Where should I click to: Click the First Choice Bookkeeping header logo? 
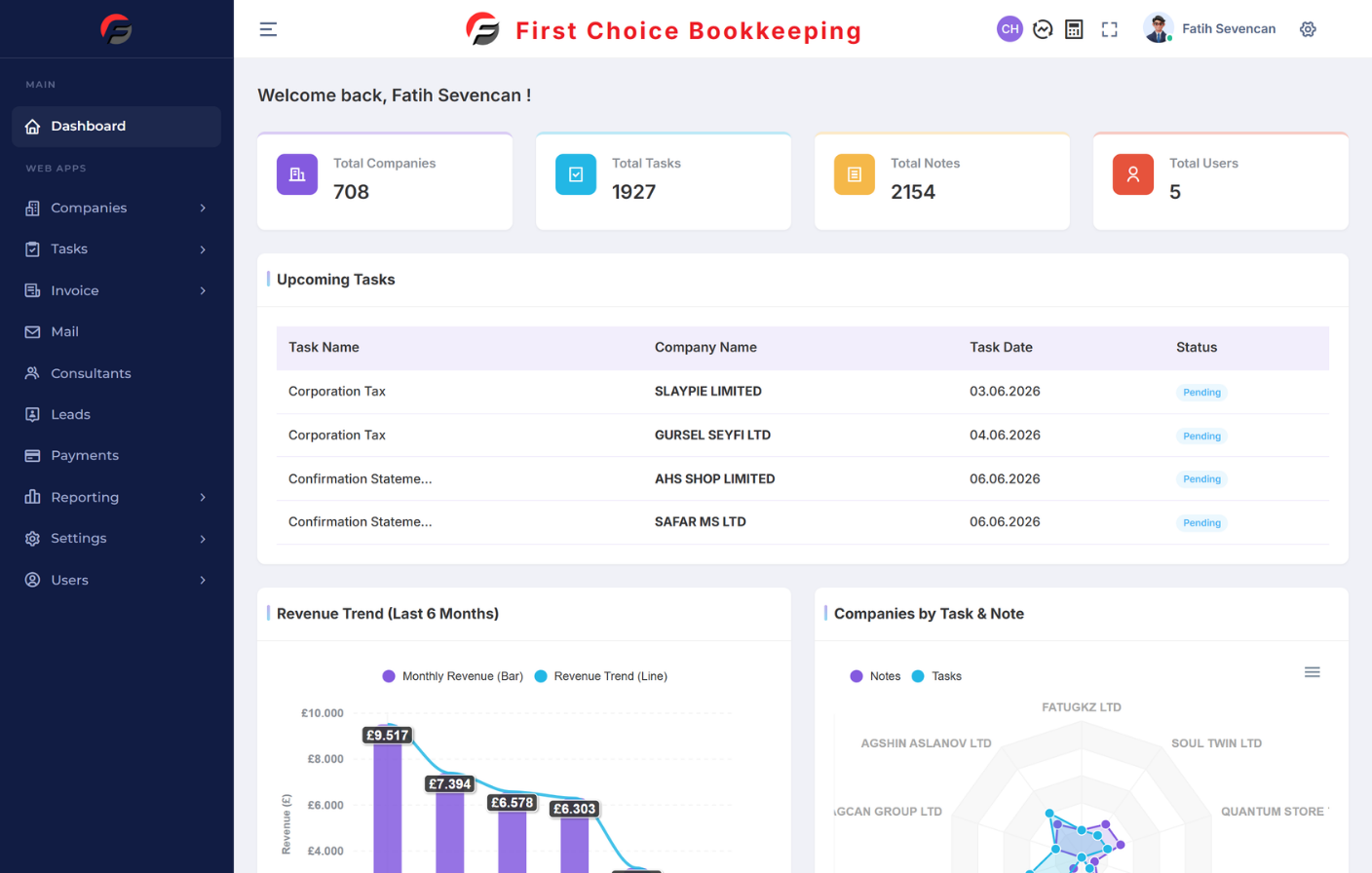click(664, 29)
